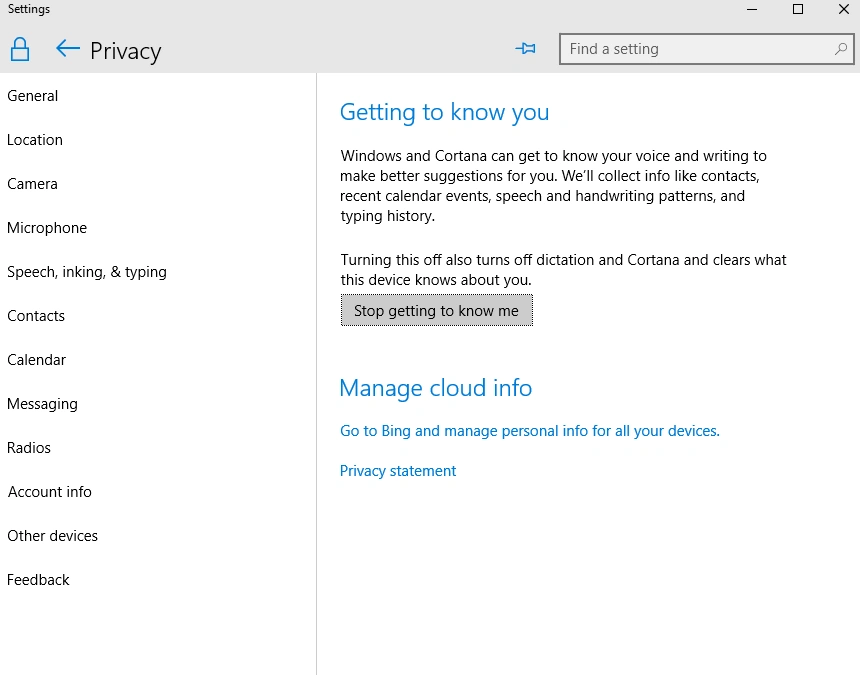Open Account info settings
Image resolution: width=860 pixels, height=675 pixels.
coord(49,492)
